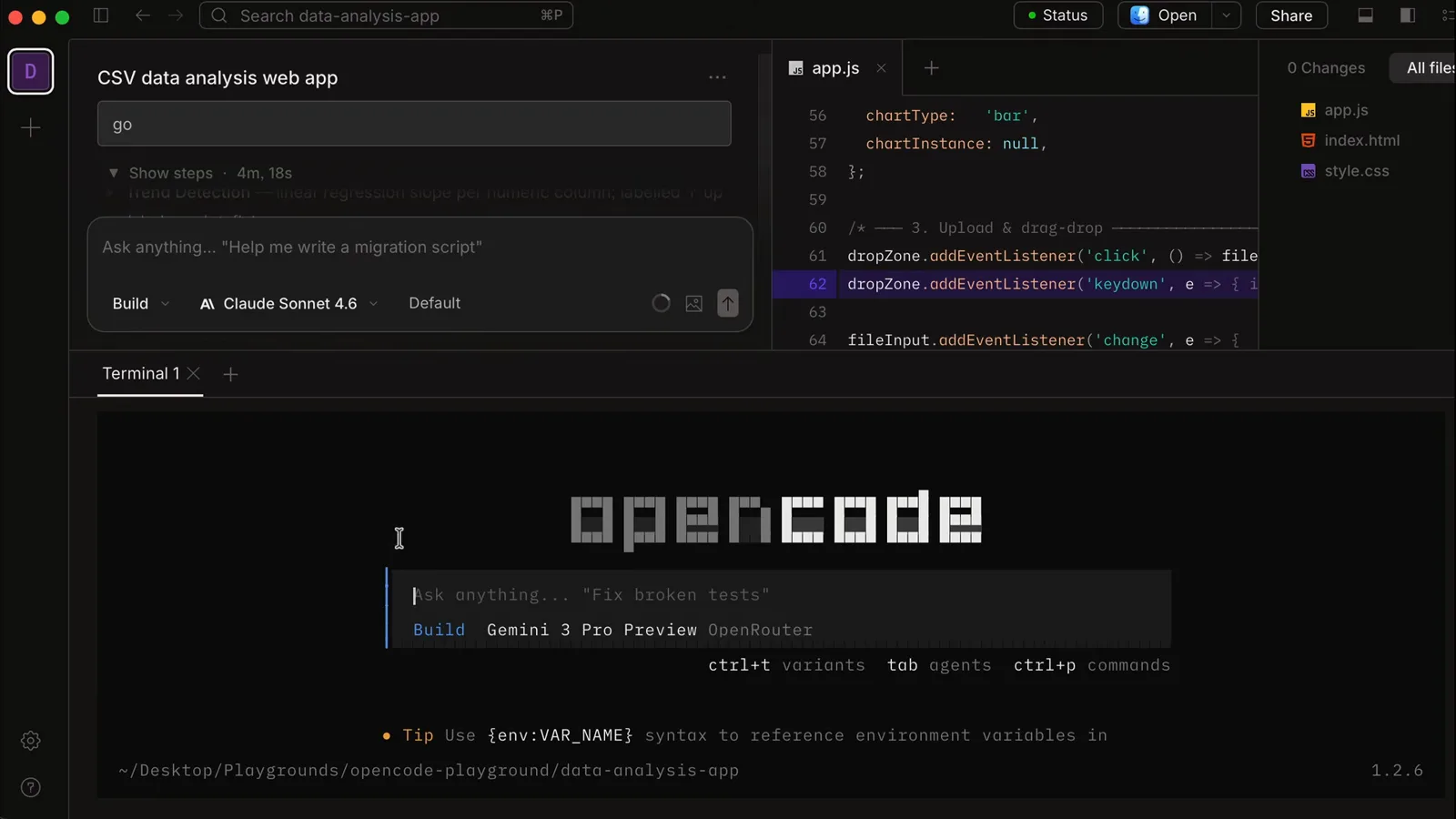Image resolution: width=1456 pixels, height=819 pixels.
Task: Click the 'chartInstance: null,' code line
Action: point(955,144)
